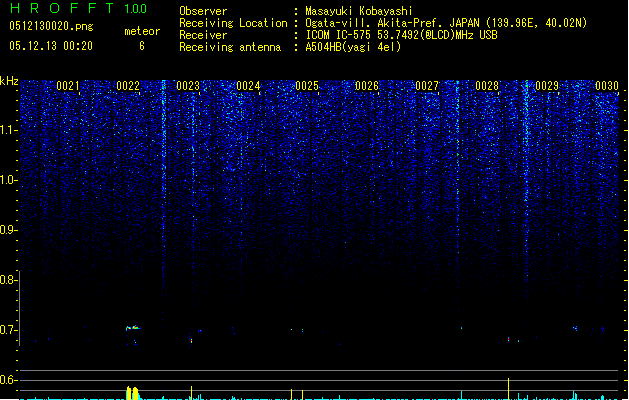The image size is (629, 400).
Task: Click the meteor count value 6
Action: tap(142, 46)
